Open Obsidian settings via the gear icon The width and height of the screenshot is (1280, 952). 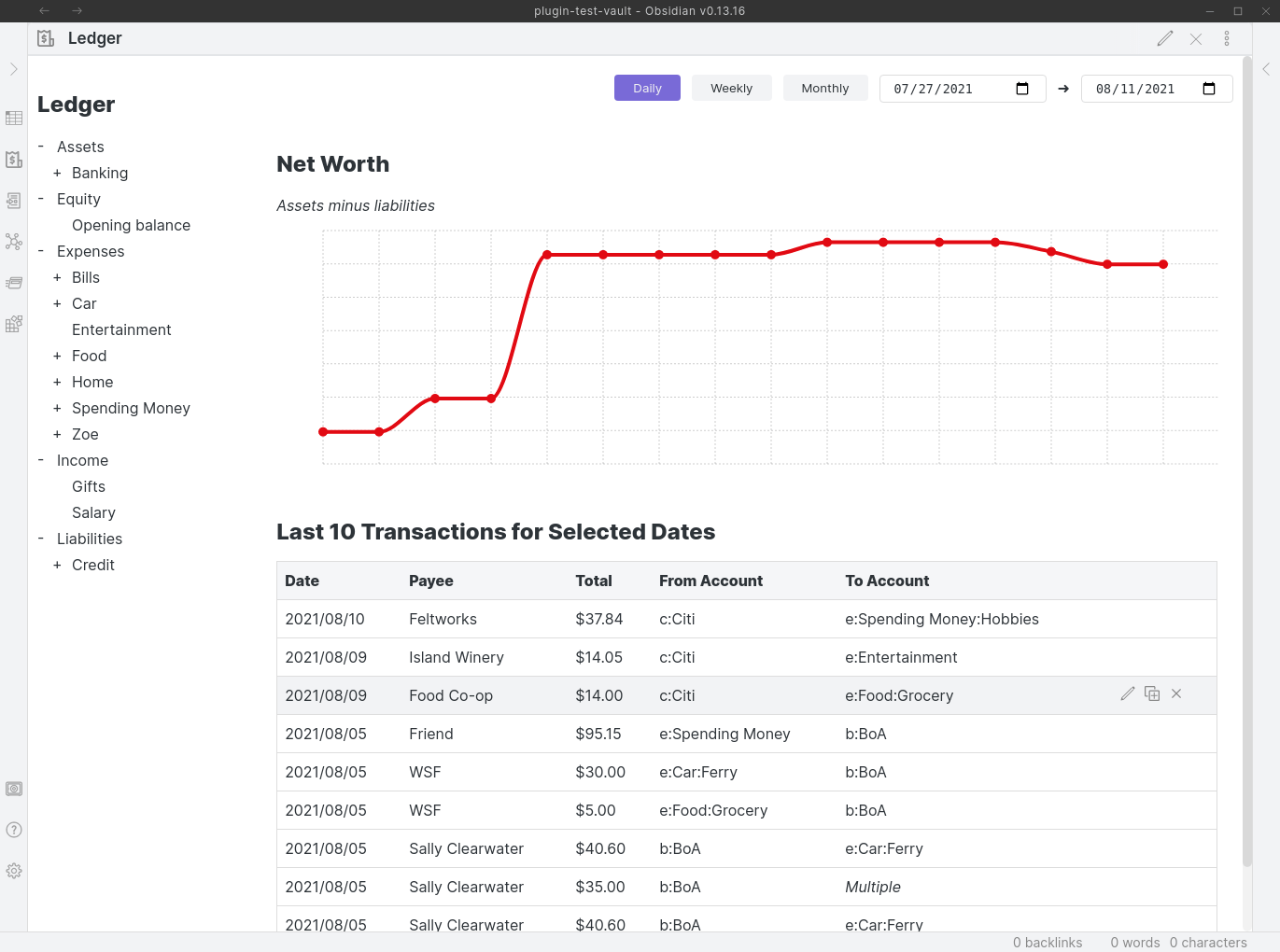point(14,870)
